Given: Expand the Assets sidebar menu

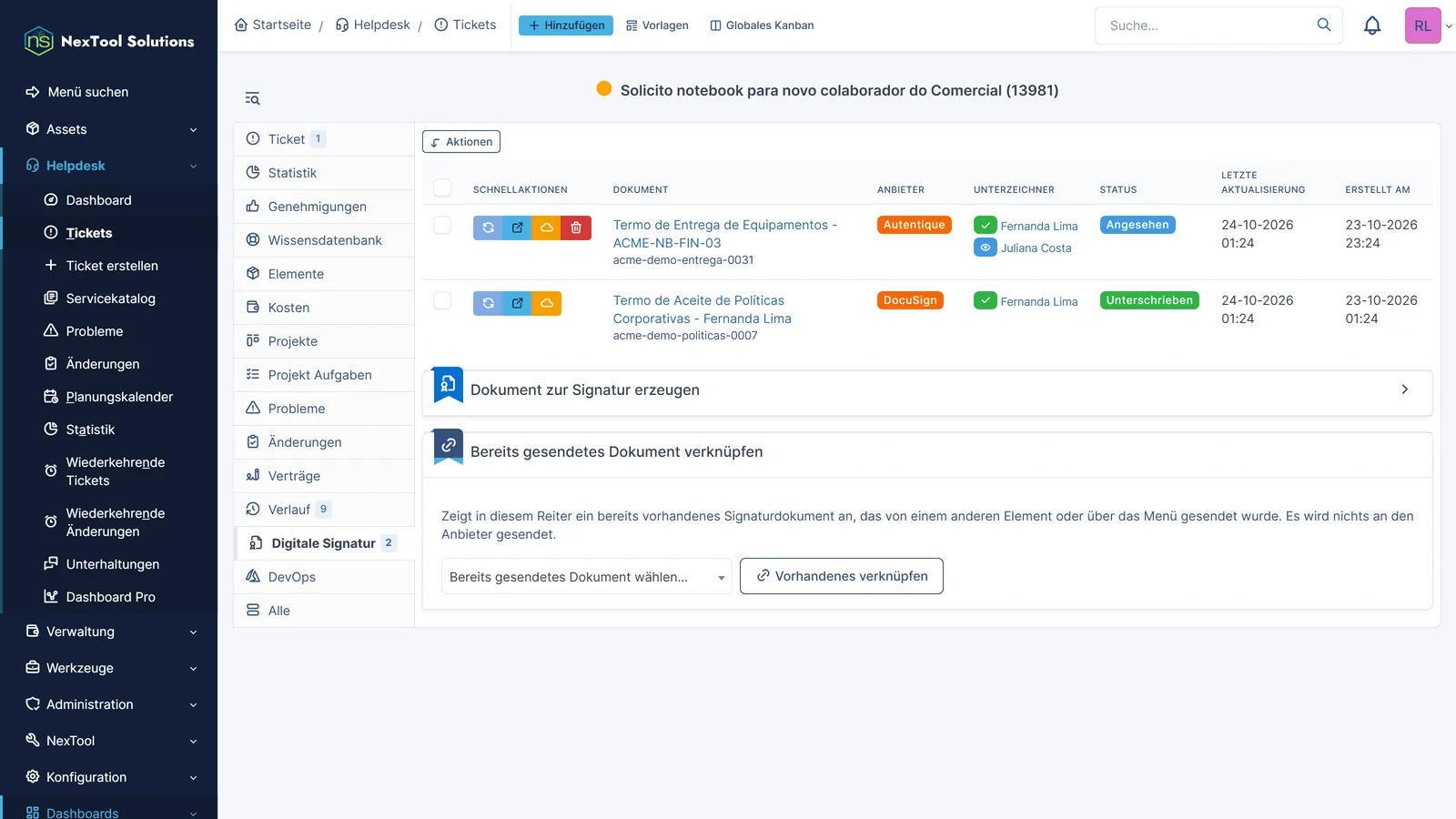Looking at the screenshot, I should point(109,129).
